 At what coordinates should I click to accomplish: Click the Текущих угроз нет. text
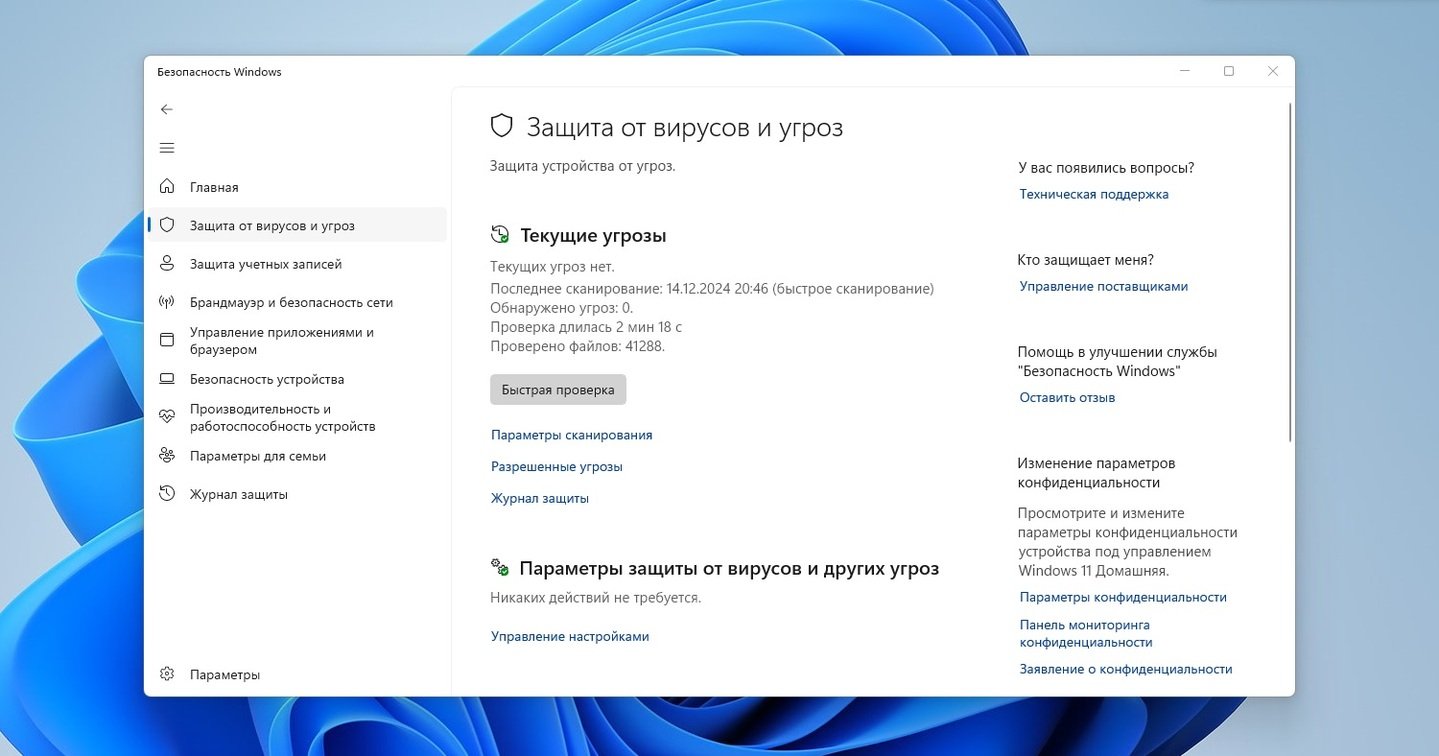[552, 267]
